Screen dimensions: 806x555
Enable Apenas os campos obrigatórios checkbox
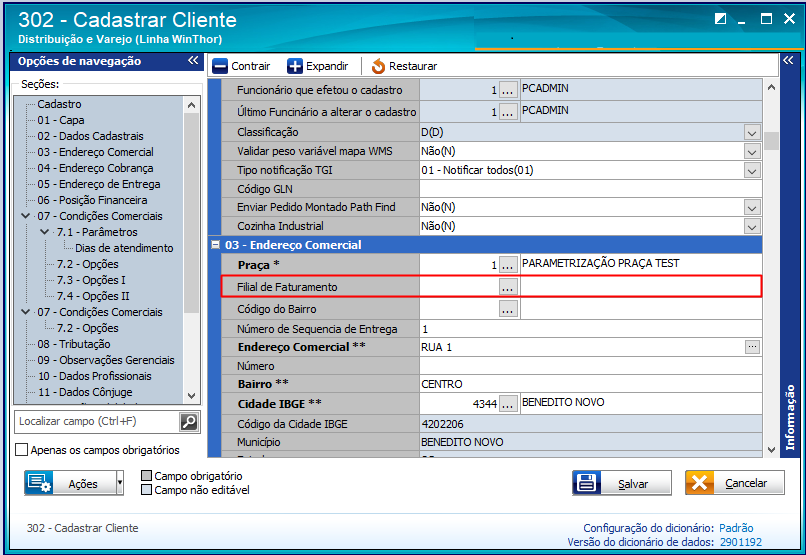(22, 450)
